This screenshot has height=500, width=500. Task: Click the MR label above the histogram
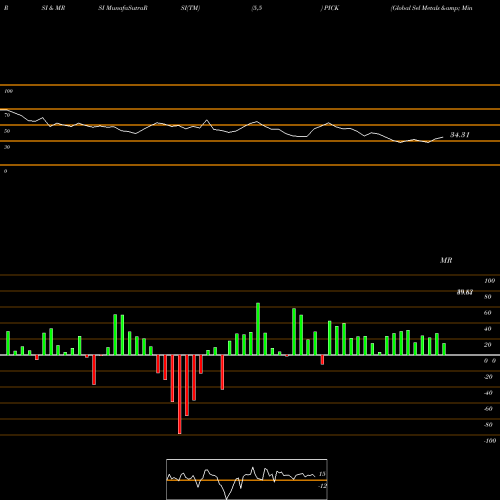(x=446, y=260)
